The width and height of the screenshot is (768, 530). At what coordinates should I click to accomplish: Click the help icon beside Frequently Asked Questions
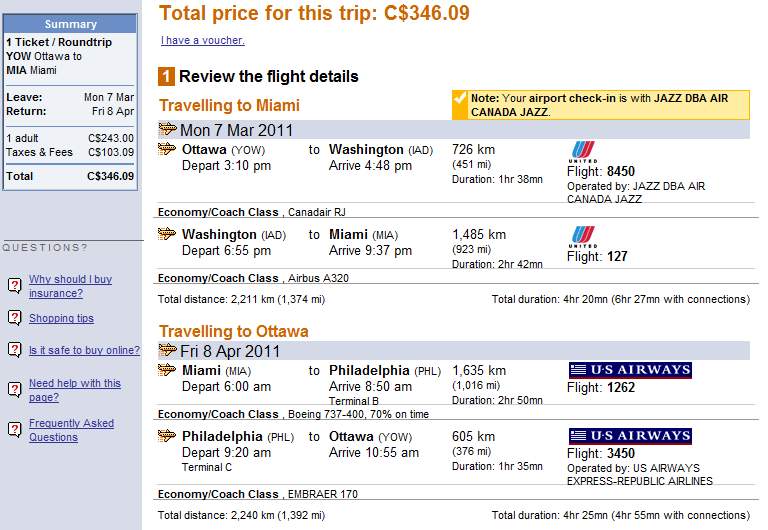(x=15, y=429)
